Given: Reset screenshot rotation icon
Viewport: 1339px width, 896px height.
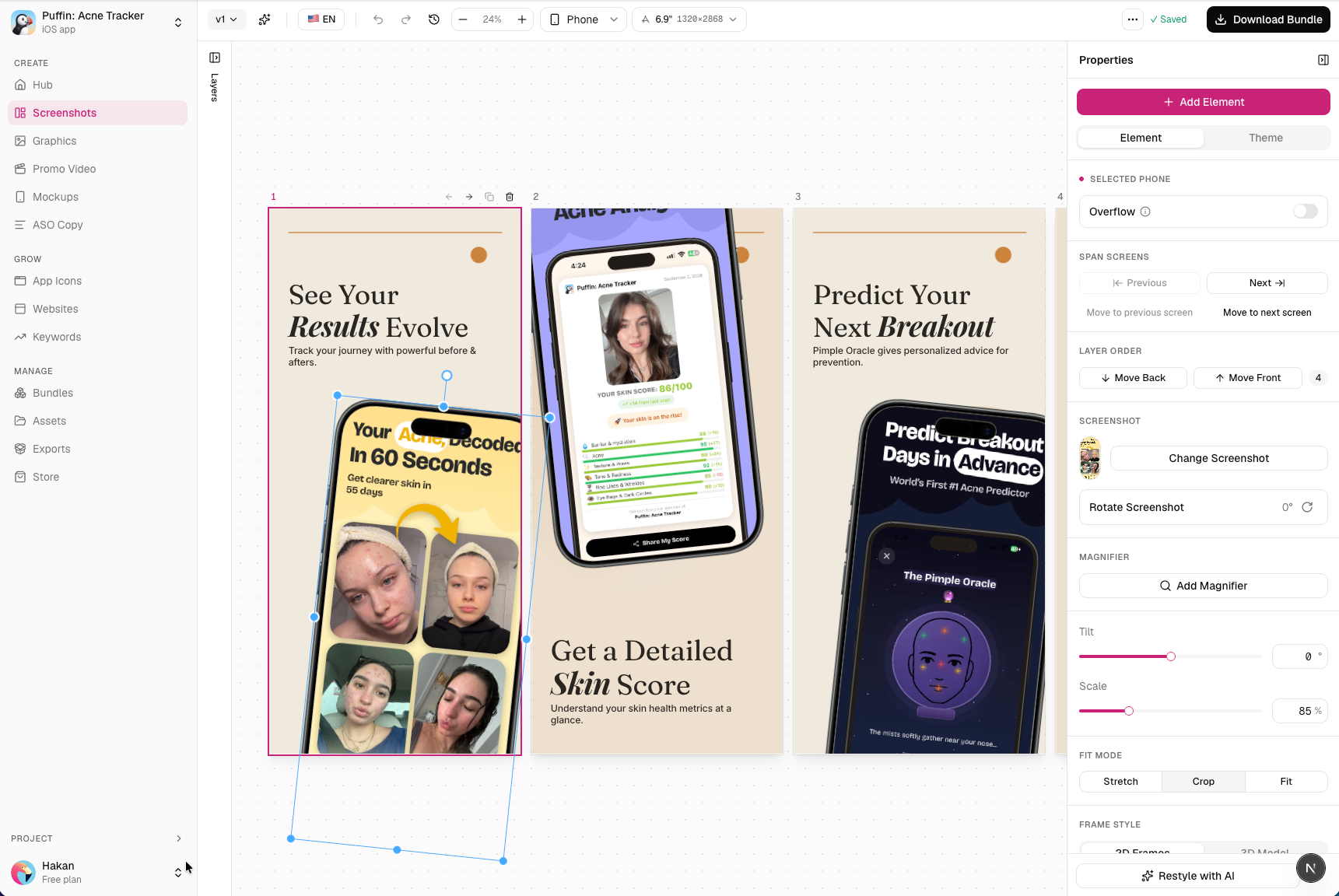Looking at the screenshot, I should tap(1307, 507).
